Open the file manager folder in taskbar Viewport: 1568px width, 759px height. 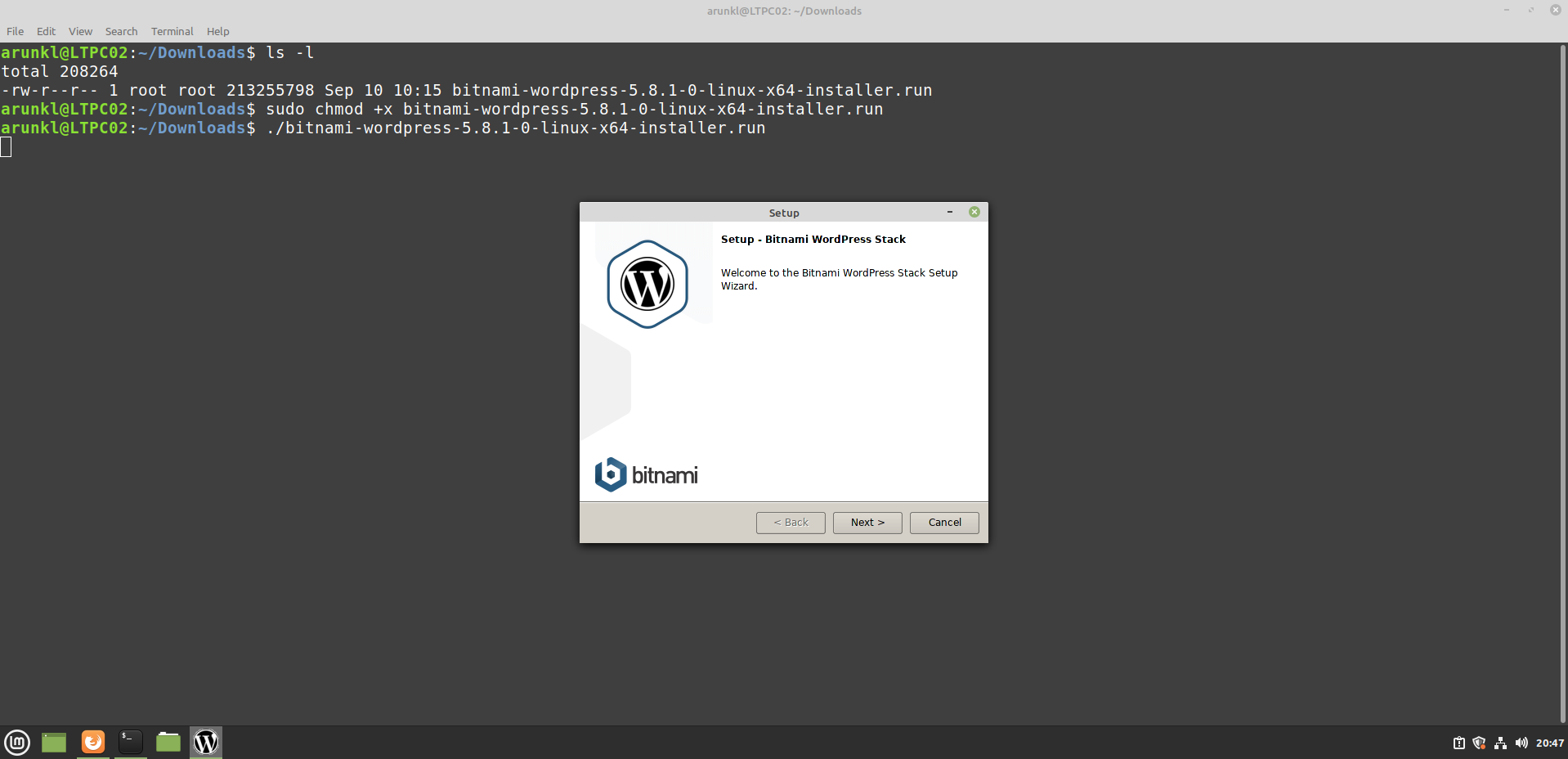point(168,742)
